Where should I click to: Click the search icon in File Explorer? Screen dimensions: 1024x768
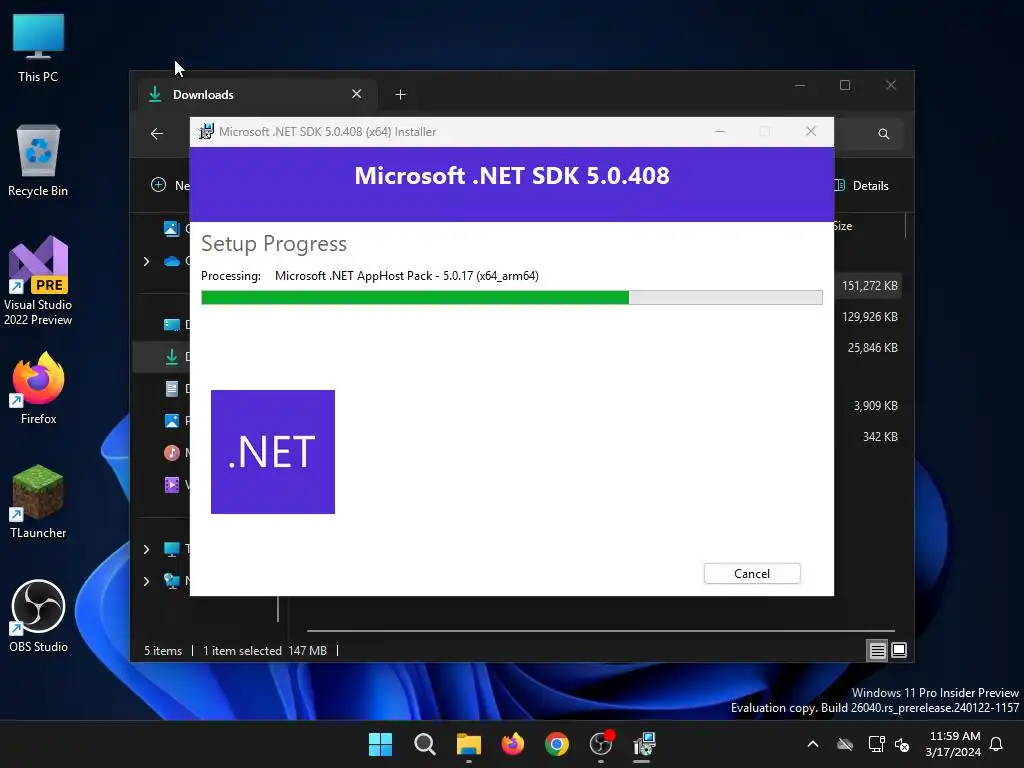884,134
